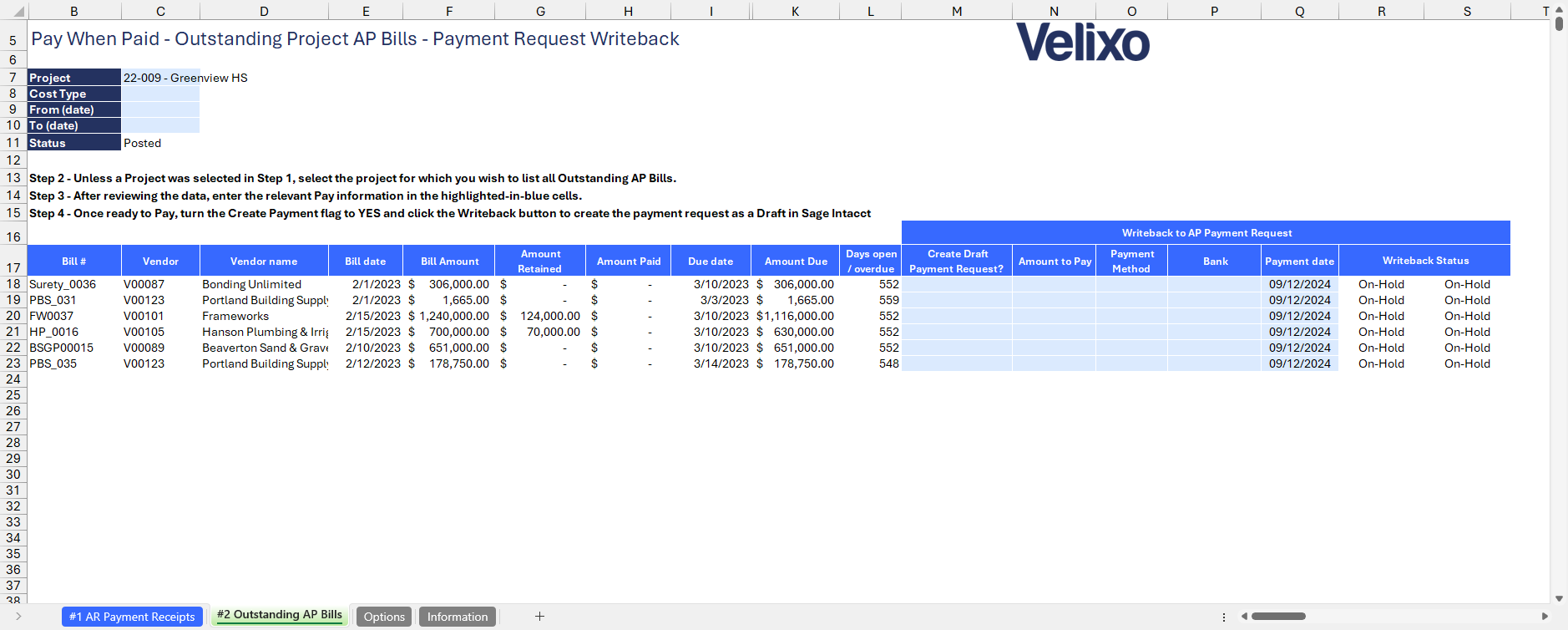Select bill Surety_0036 cell
Image resolution: width=1568 pixels, height=630 pixels.
[x=74, y=284]
